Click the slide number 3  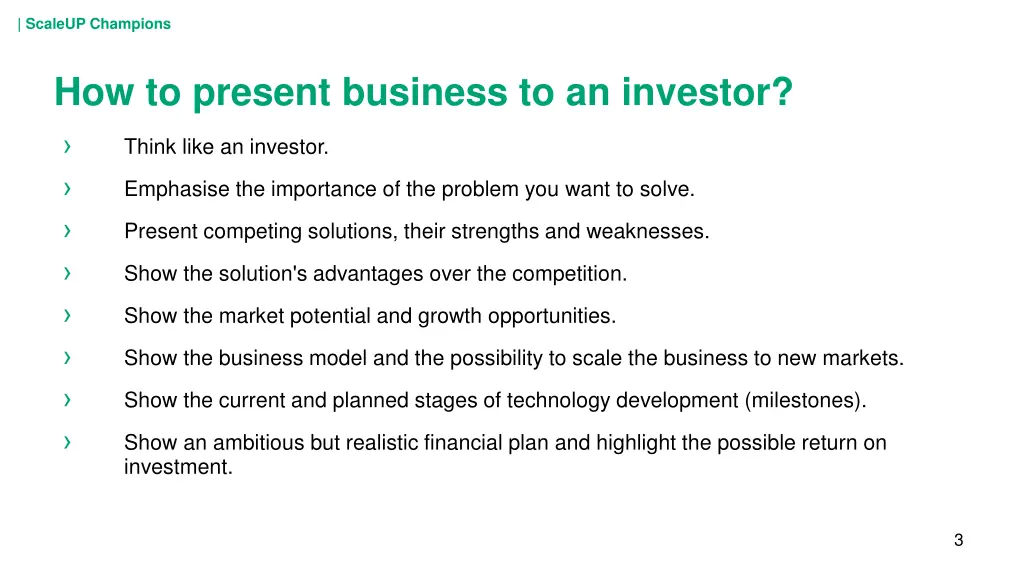959,540
